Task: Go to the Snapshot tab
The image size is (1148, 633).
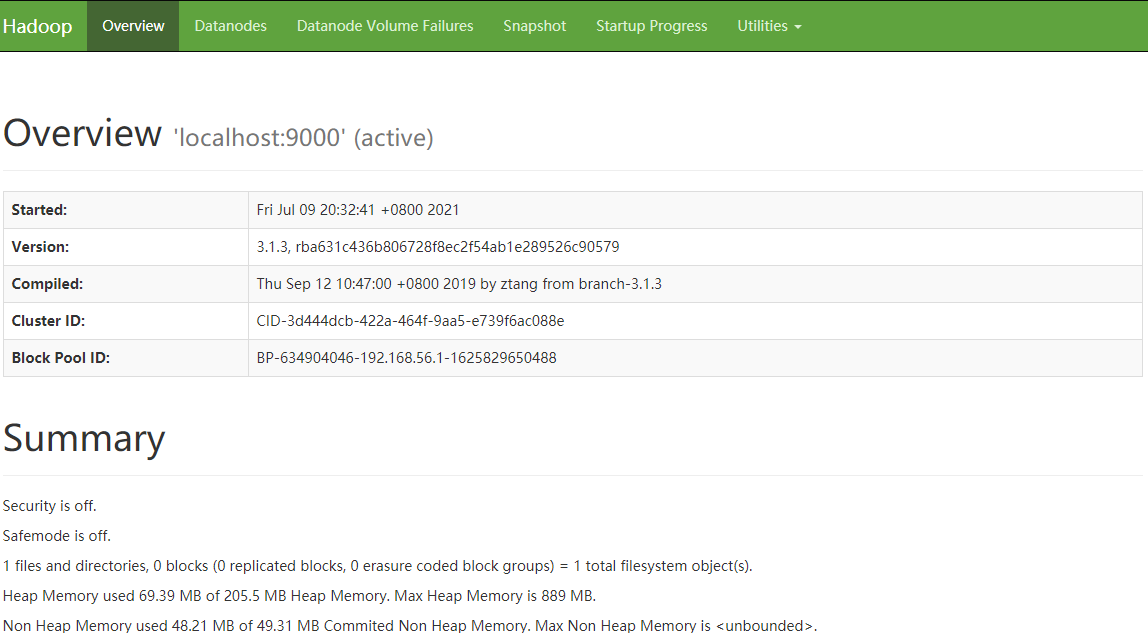Action: click(x=534, y=26)
